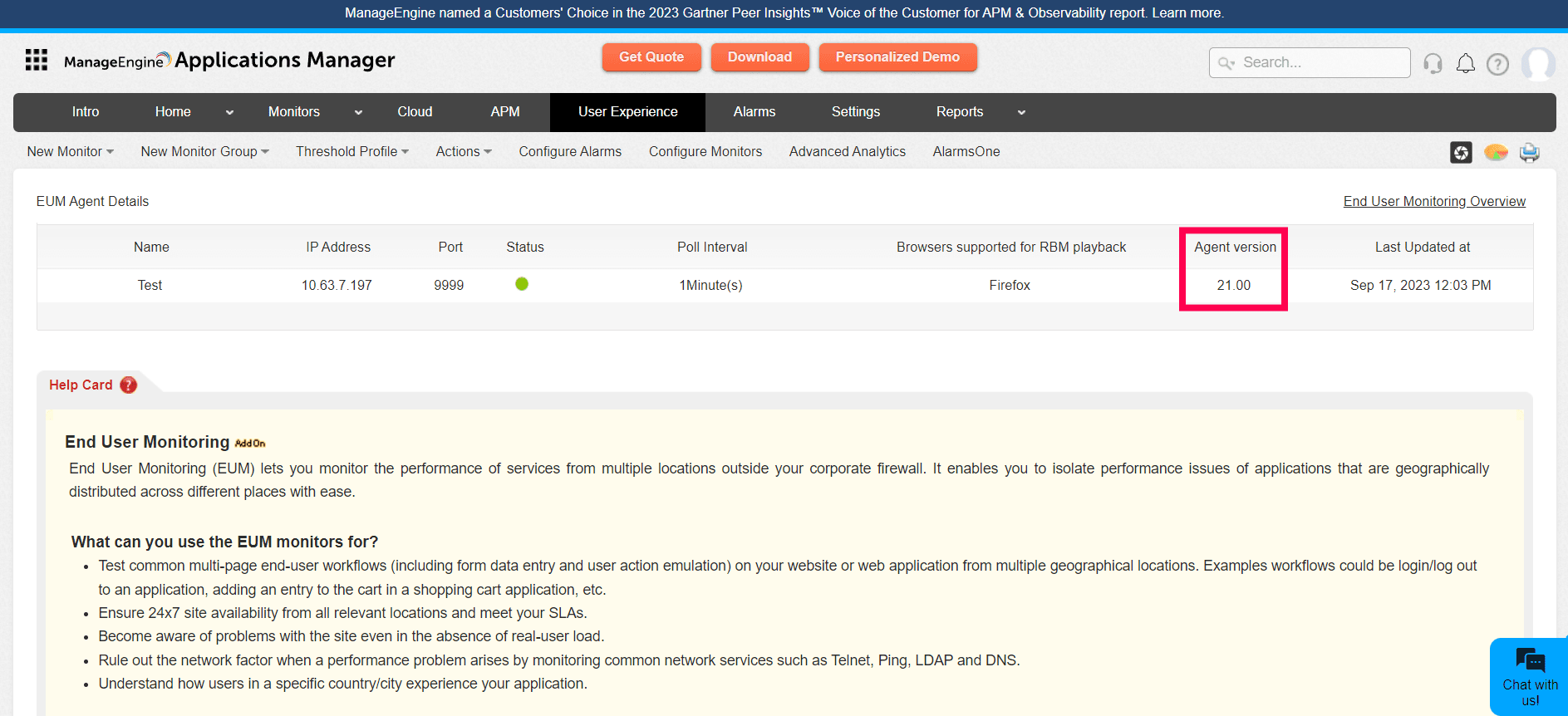
Task: Click the Get Quote button
Action: click(651, 57)
